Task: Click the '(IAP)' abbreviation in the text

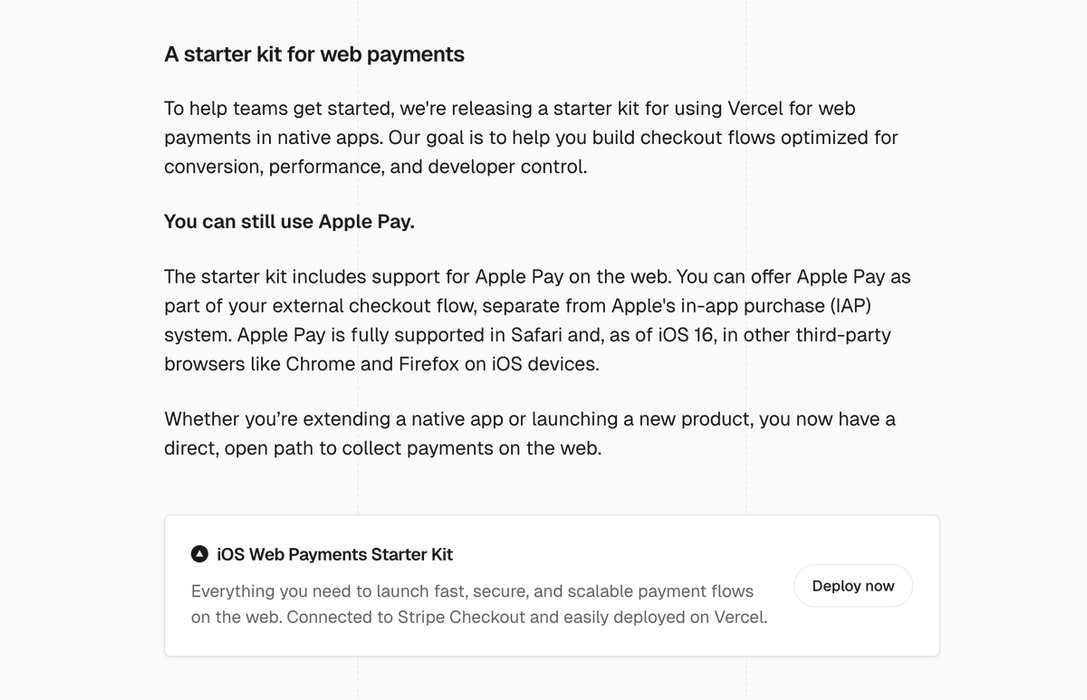Action: [x=850, y=305]
